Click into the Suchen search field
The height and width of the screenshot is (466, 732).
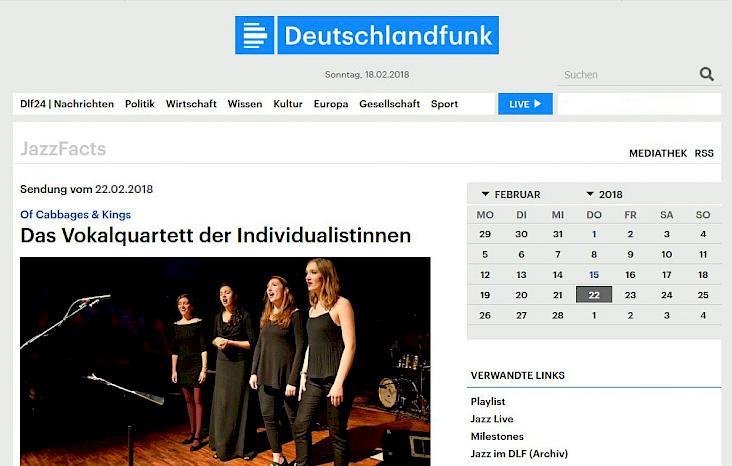point(626,75)
